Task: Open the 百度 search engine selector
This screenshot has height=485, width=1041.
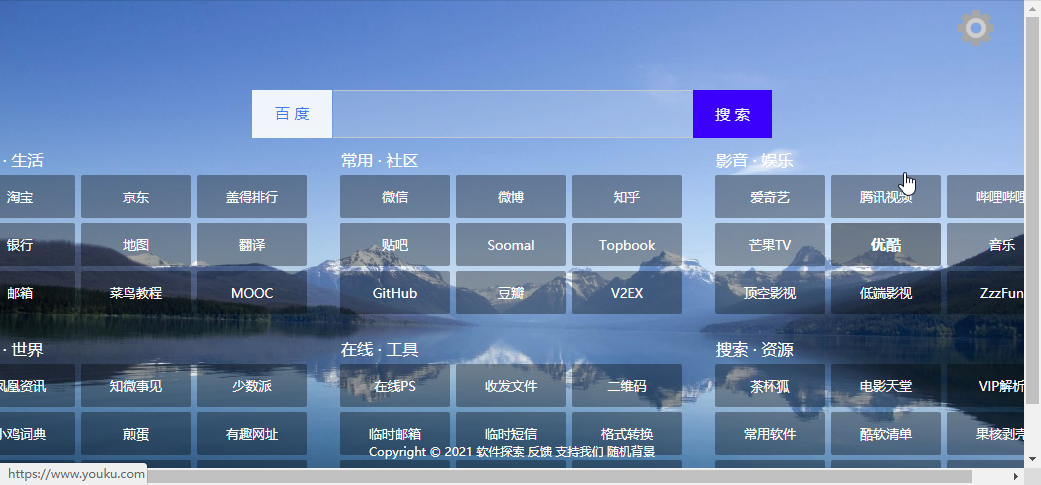Action: [292, 114]
